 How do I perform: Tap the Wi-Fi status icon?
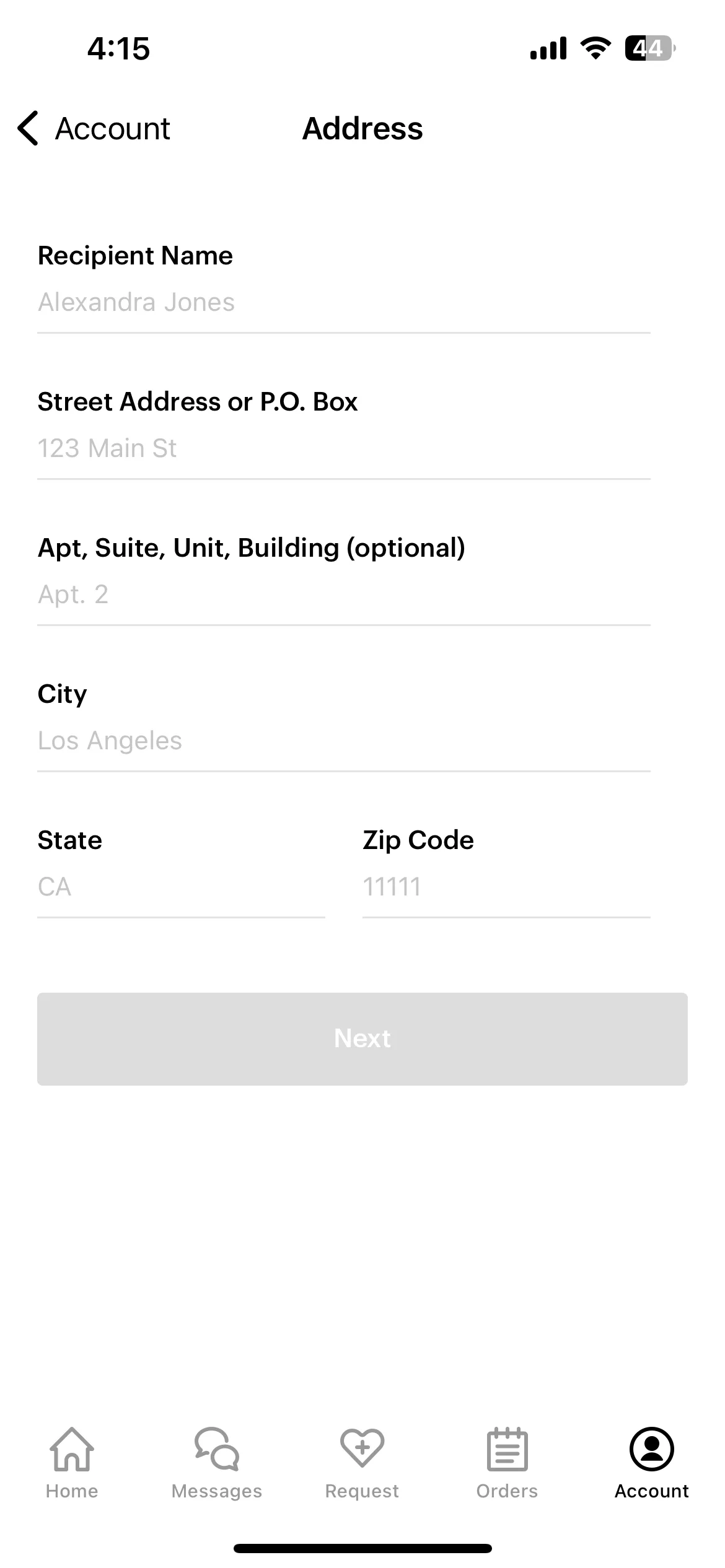[x=595, y=48]
